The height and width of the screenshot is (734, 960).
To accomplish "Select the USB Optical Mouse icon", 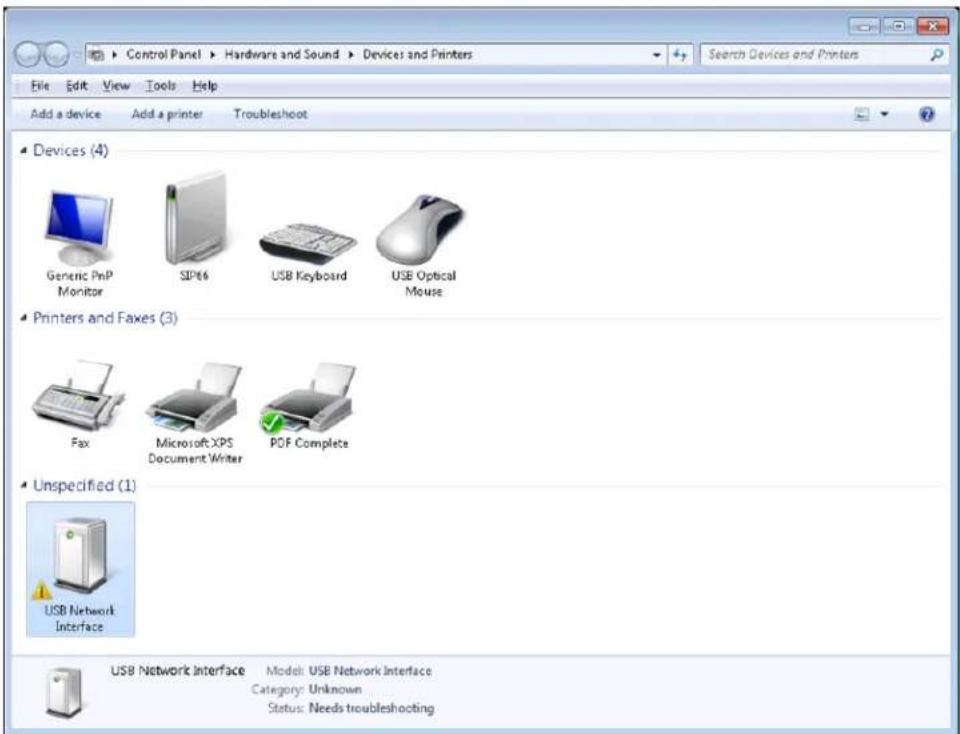I will [421, 230].
